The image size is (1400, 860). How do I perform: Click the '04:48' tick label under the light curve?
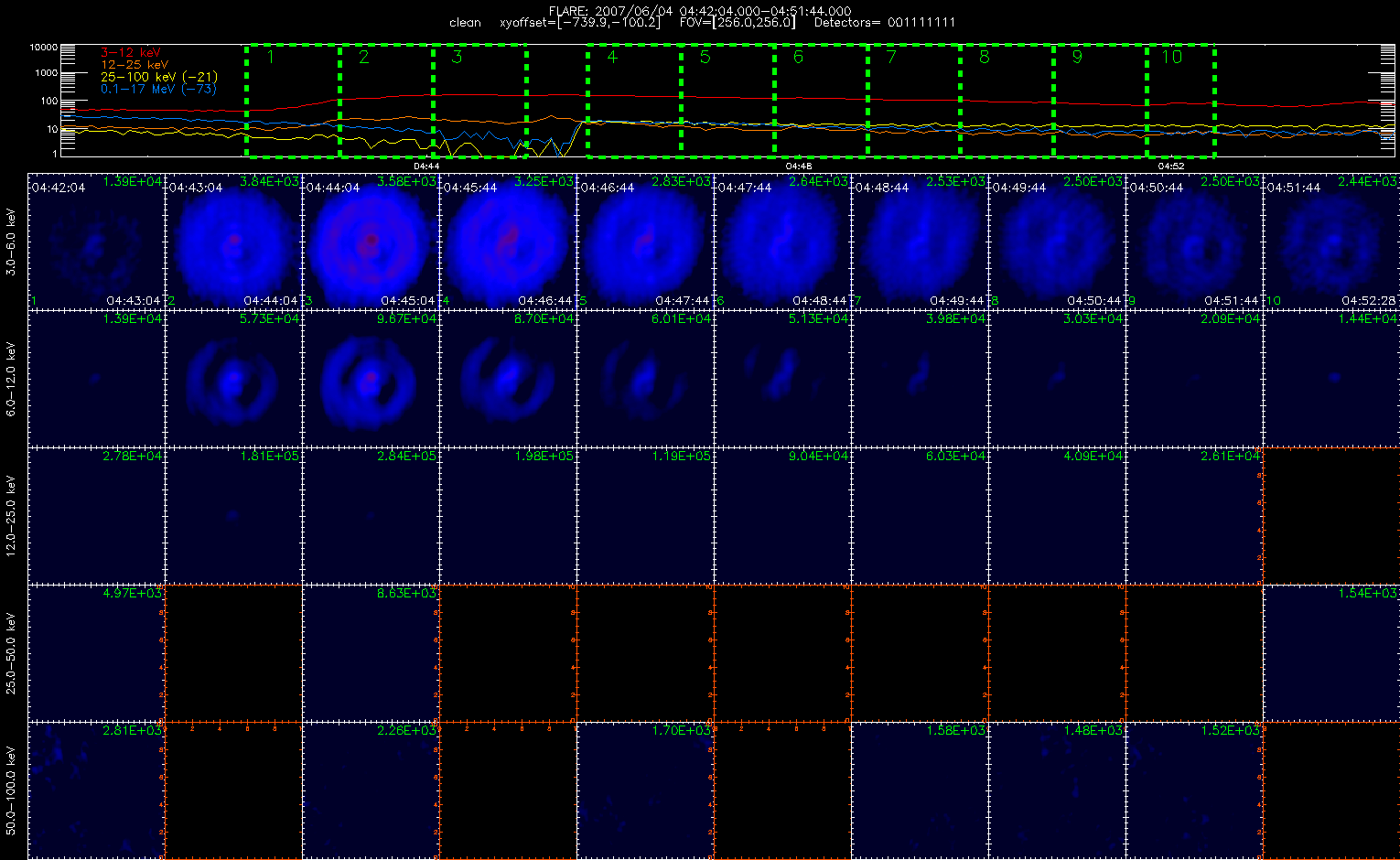[799, 166]
